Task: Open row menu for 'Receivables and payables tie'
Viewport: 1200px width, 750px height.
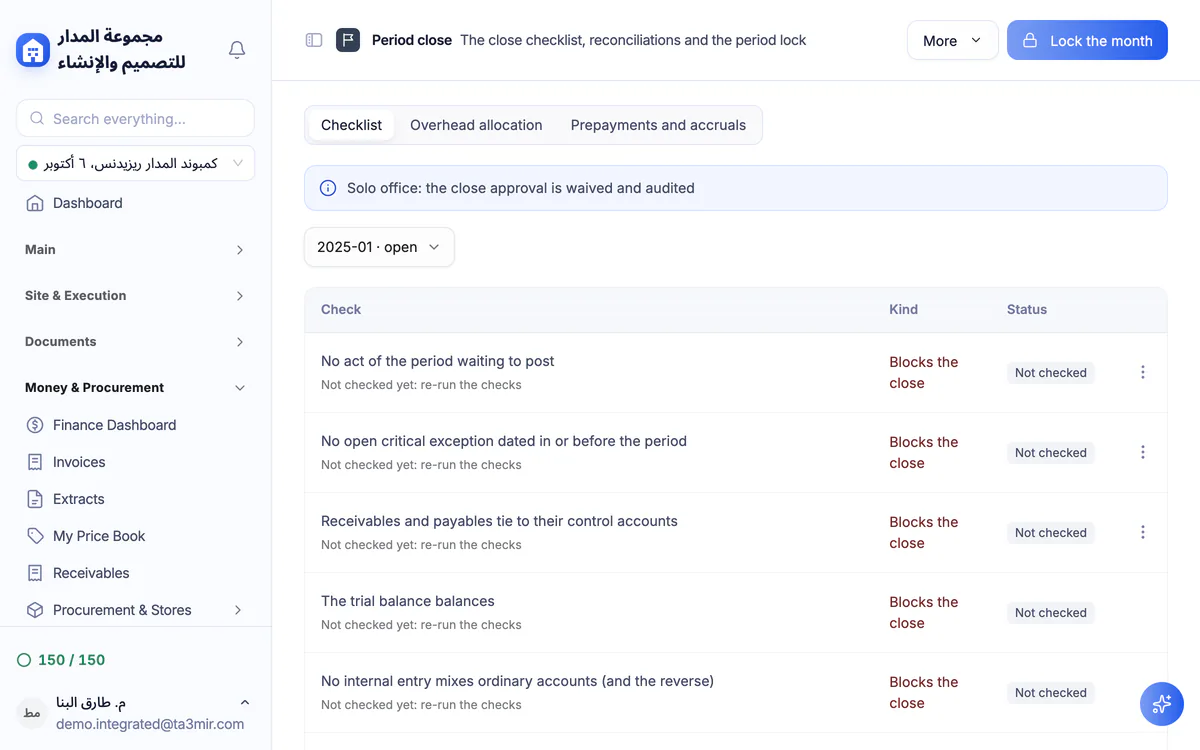Action: pos(1143,532)
